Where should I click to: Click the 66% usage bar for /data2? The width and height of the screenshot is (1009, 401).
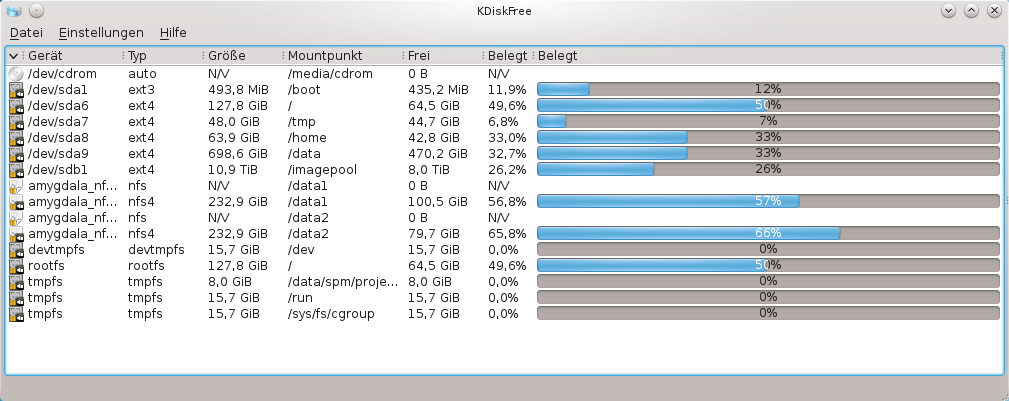(768, 234)
